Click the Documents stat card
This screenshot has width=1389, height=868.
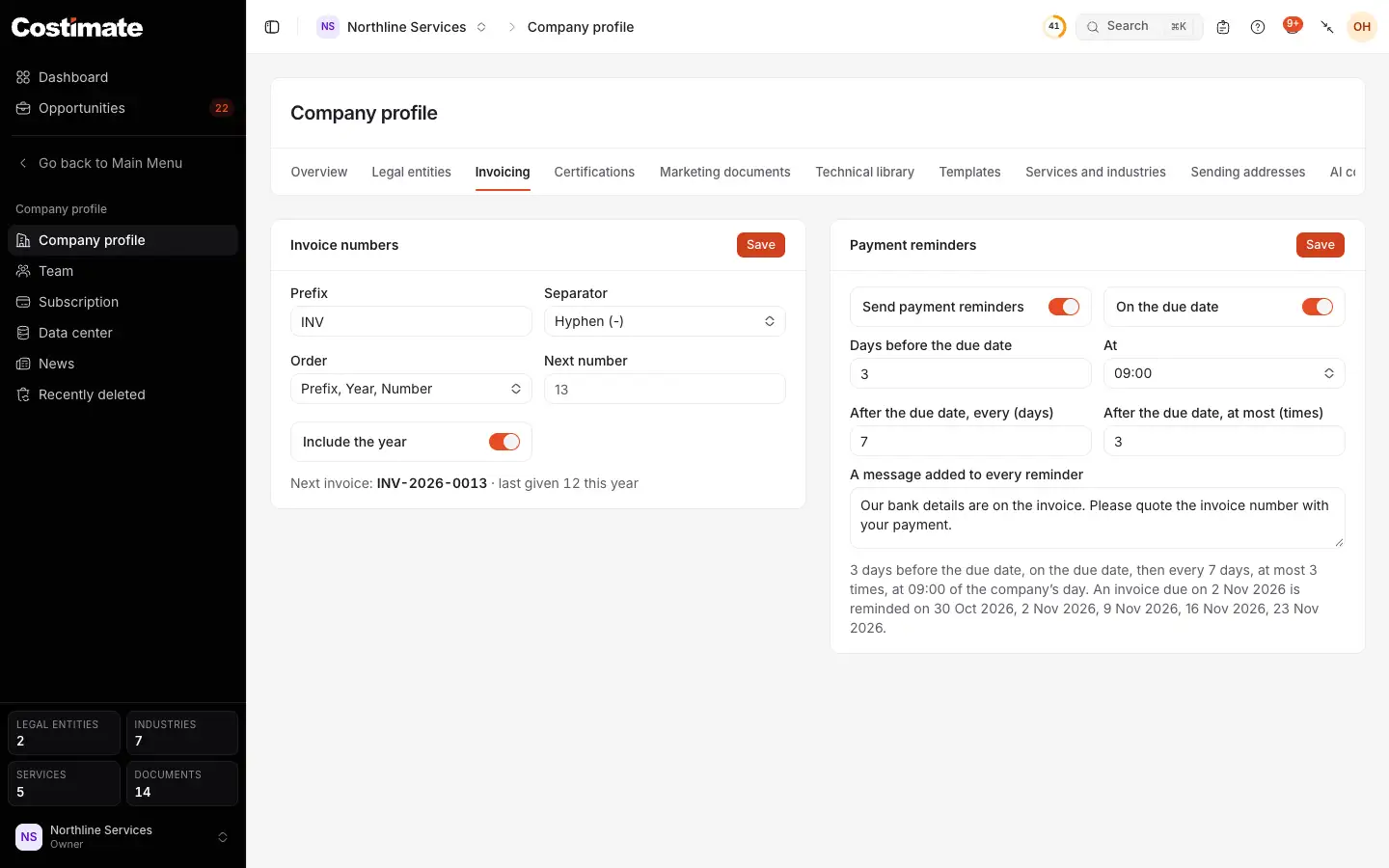coord(182,783)
